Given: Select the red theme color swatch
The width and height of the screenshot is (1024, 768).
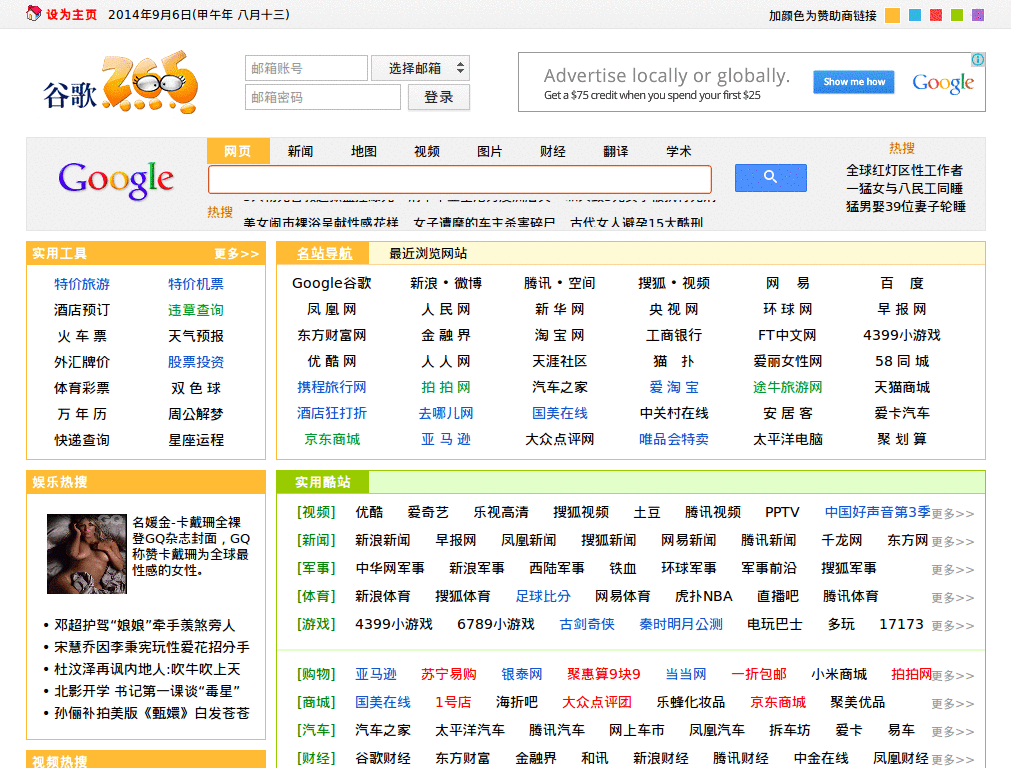Looking at the screenshot, I should click(936, 15).
